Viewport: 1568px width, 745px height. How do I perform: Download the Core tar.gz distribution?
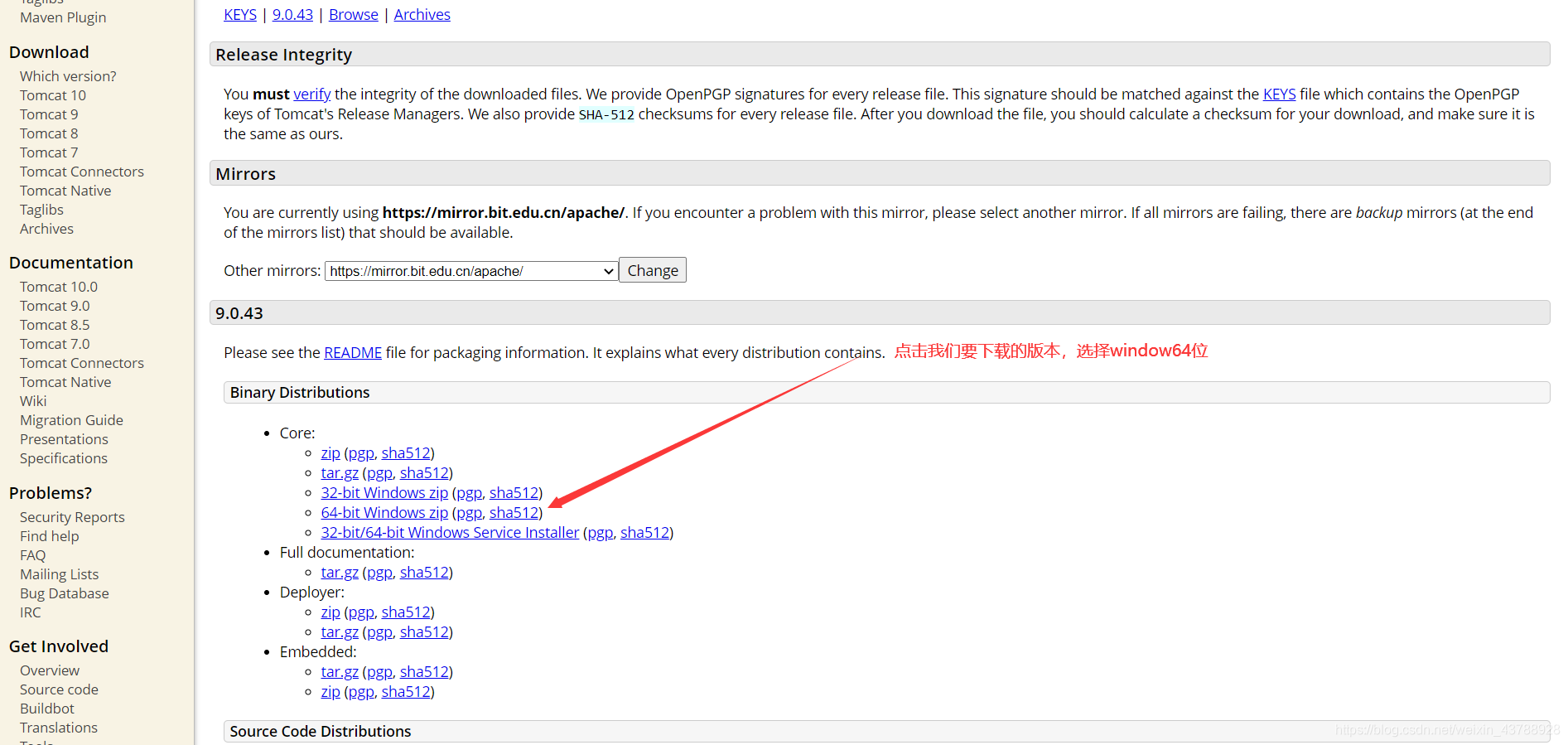click(340, 473)
